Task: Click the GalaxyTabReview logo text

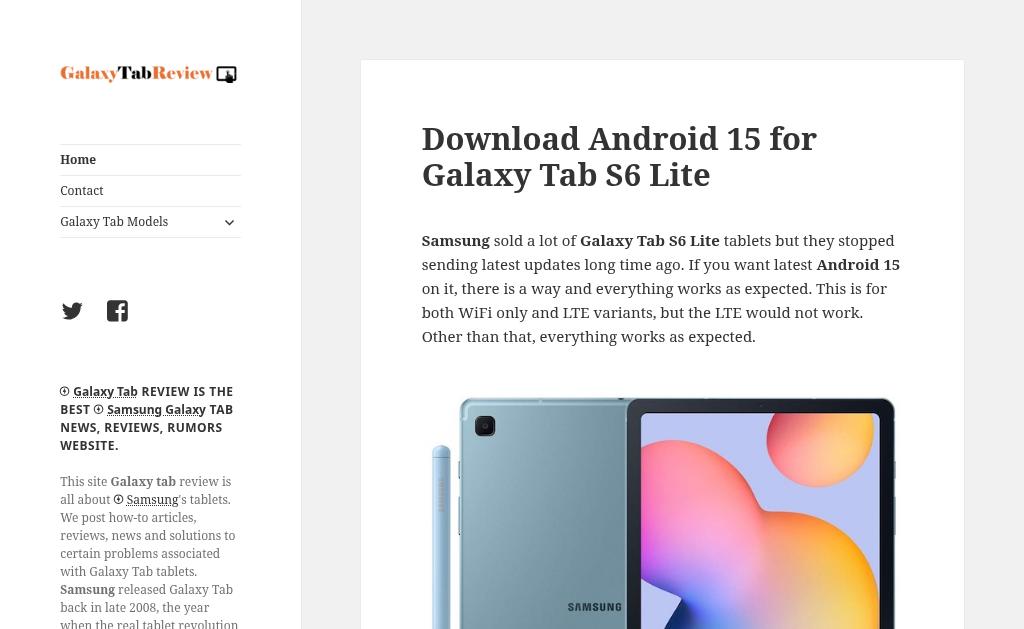Action: click(136, 73)
